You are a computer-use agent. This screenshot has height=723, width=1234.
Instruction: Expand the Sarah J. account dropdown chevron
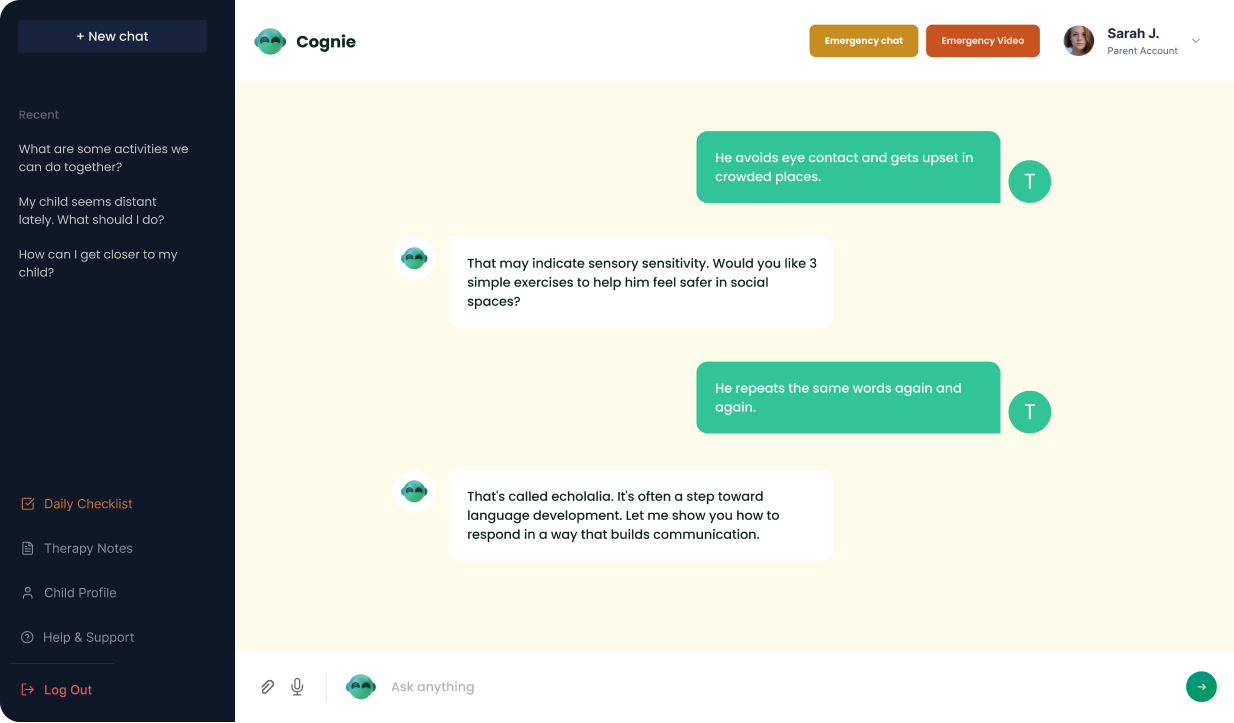click(1195, 41)
